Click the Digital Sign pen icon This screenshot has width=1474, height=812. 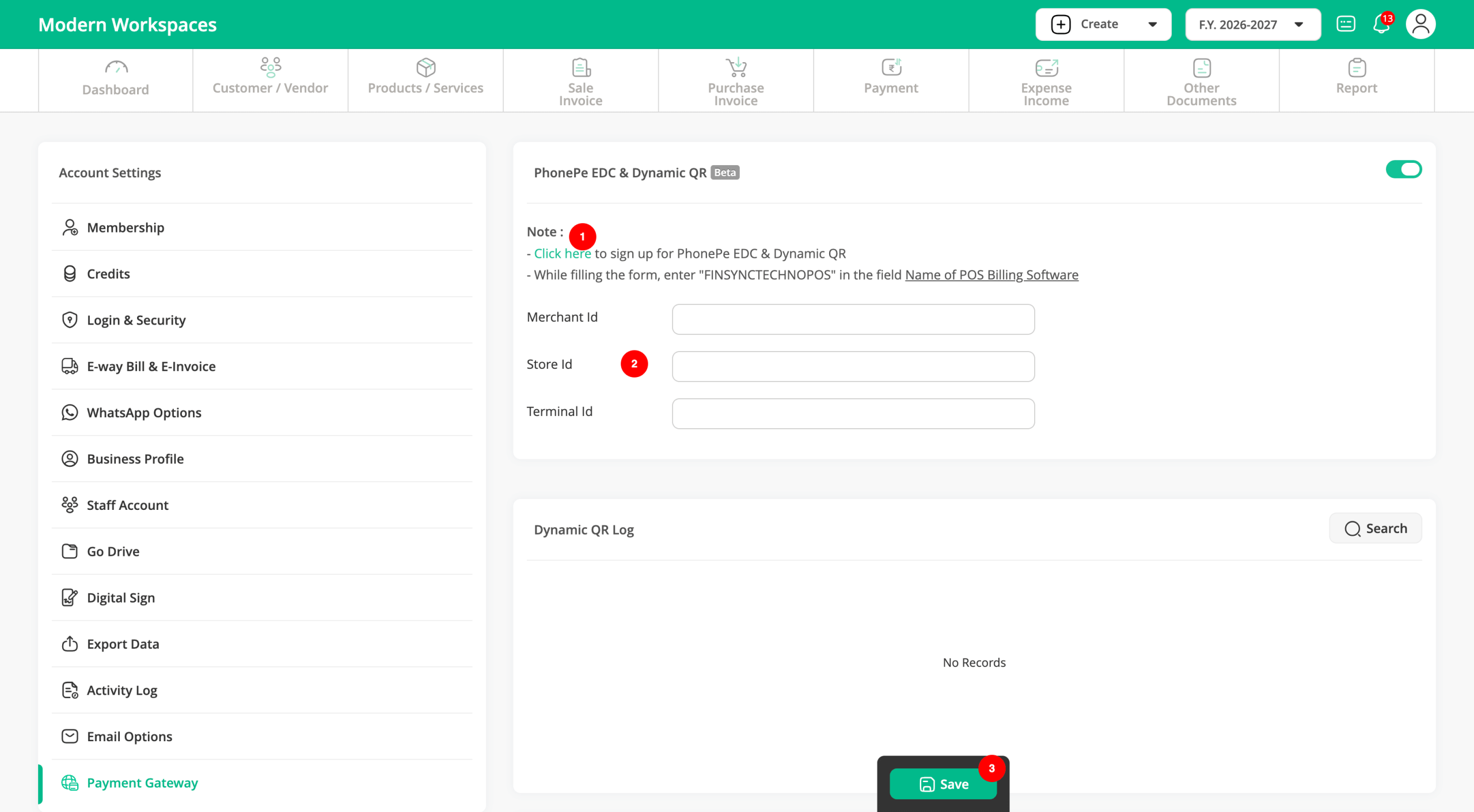coord(70,597)
